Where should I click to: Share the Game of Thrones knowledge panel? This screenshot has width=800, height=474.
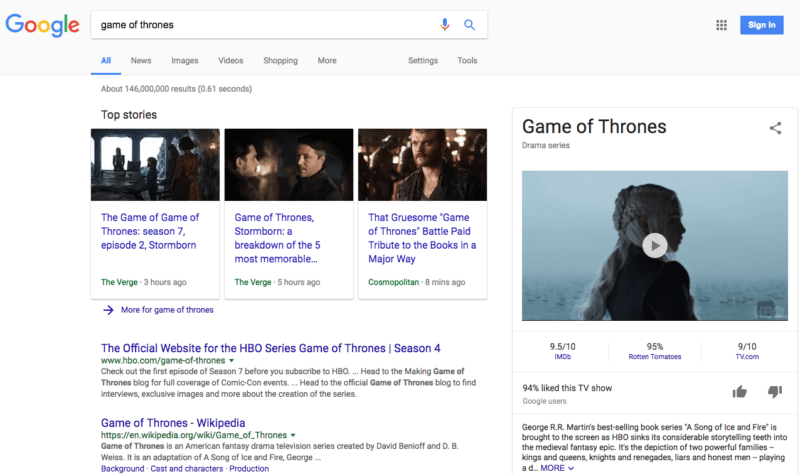[775, 128]
